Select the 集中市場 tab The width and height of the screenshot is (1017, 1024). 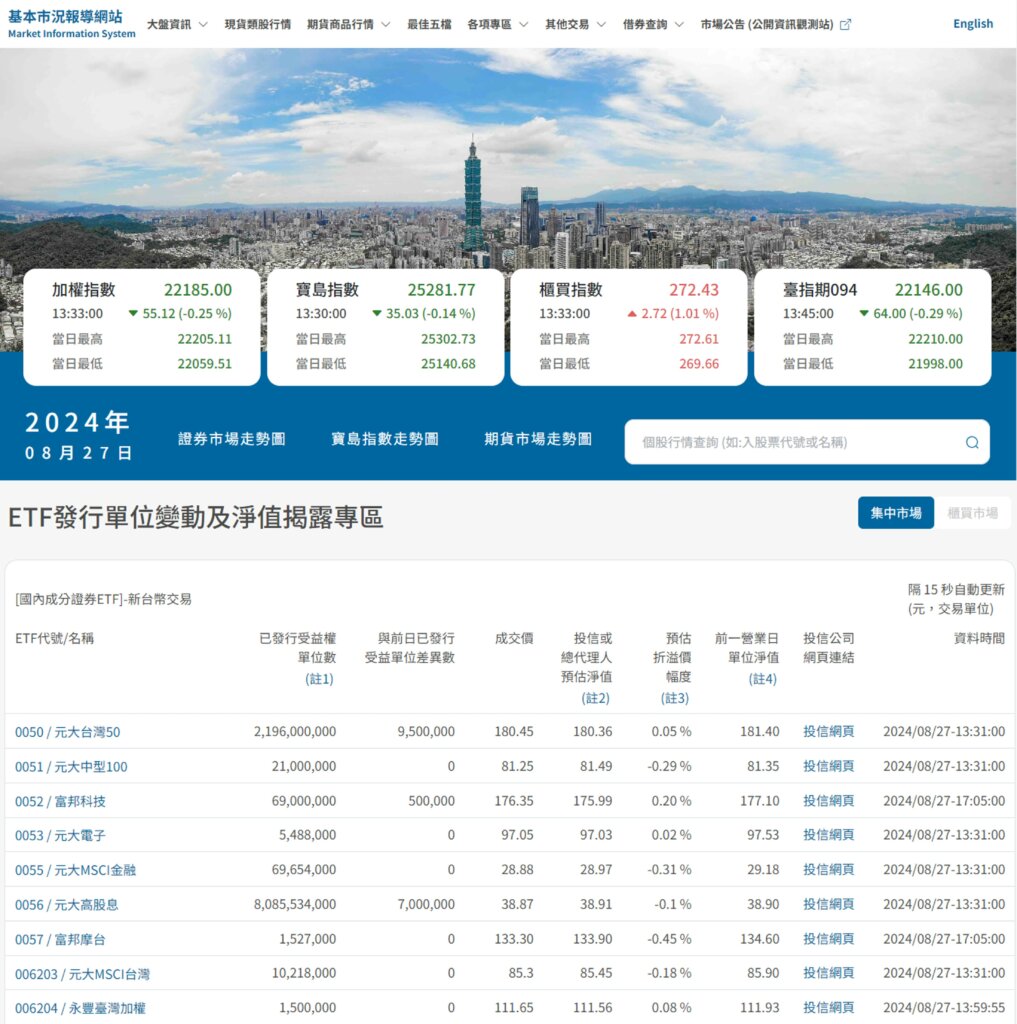pos(895,512)
